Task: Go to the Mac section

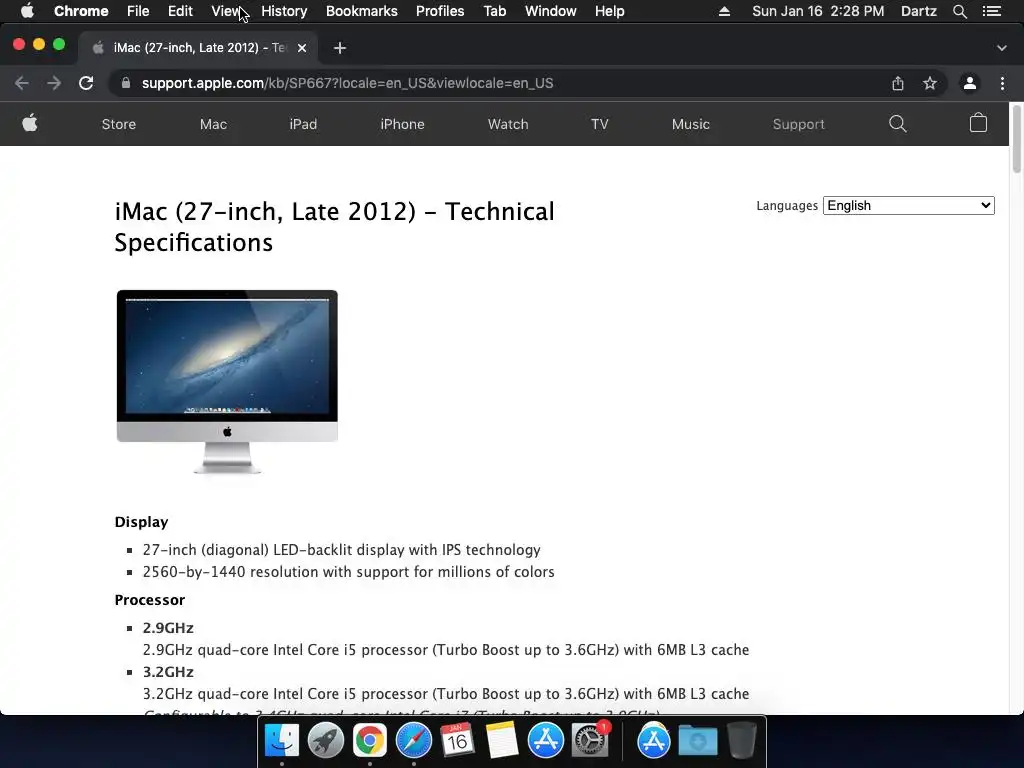Action: coord(214,124)
